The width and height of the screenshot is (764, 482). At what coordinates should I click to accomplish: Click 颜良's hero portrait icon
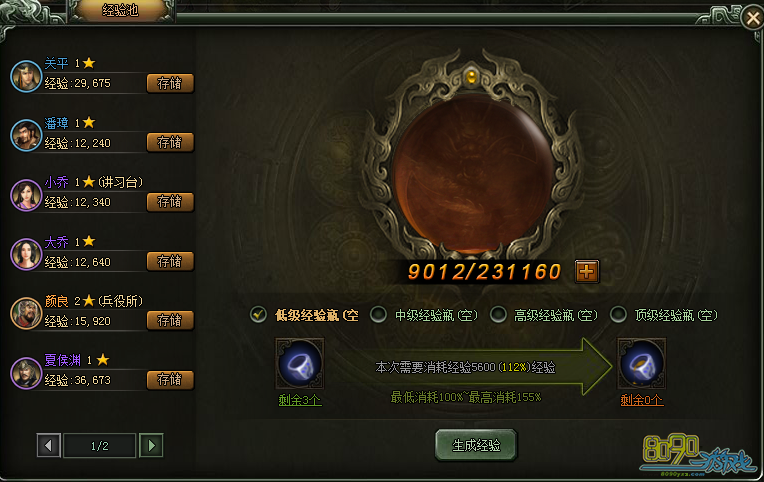26,313
